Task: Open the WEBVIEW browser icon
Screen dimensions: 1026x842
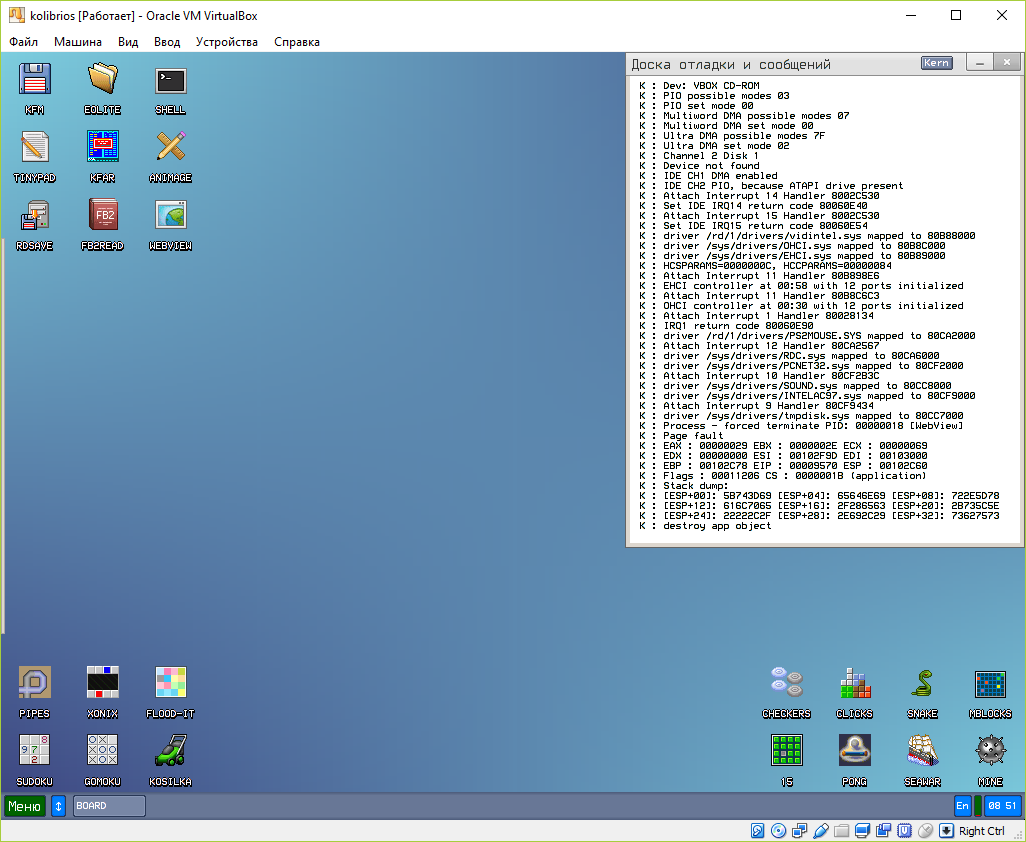Action: [170, 216]
